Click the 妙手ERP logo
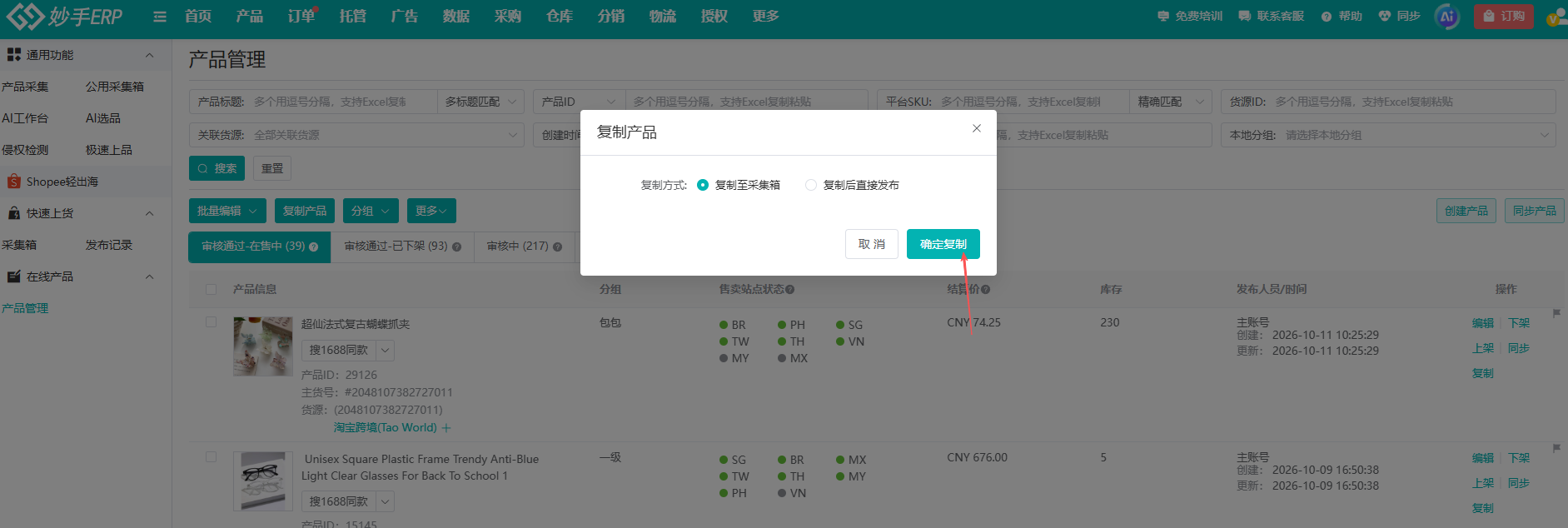This screenshot has height=528, width=1568. point(64,16)
